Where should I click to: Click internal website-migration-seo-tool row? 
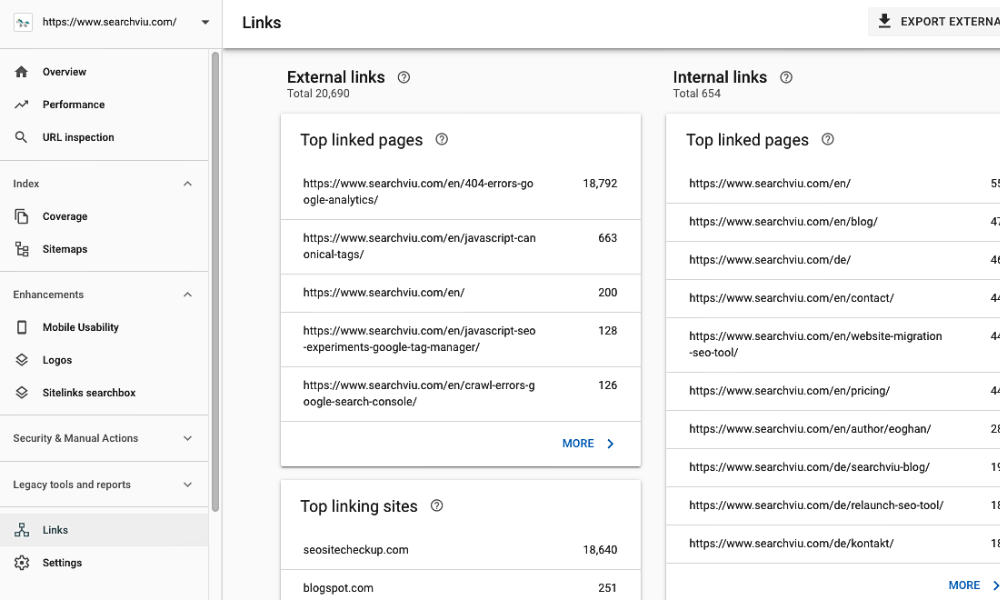(833, 345)
